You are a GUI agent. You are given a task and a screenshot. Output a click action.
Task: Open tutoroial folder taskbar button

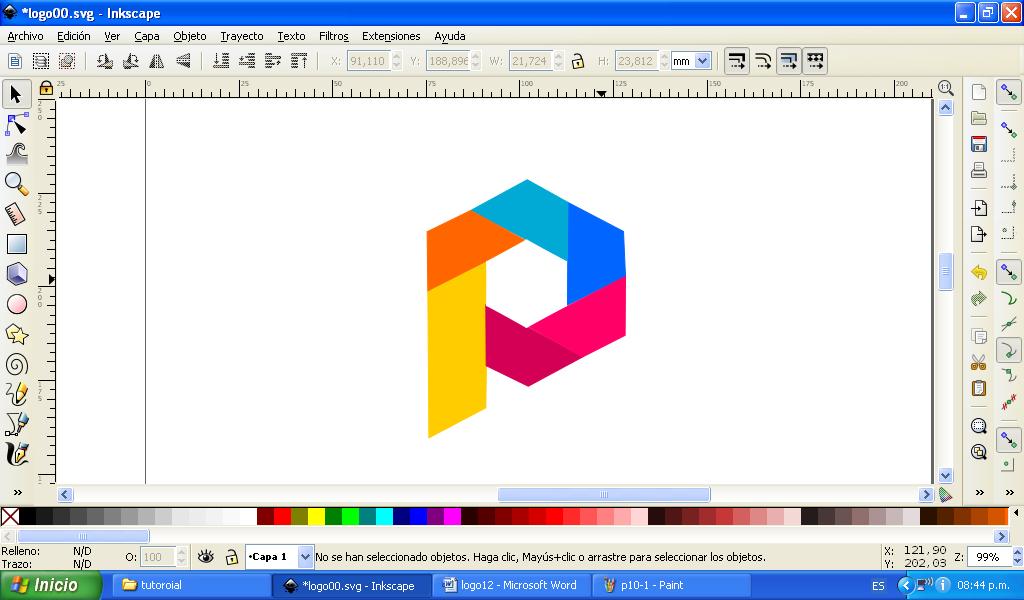coord(191,586)
